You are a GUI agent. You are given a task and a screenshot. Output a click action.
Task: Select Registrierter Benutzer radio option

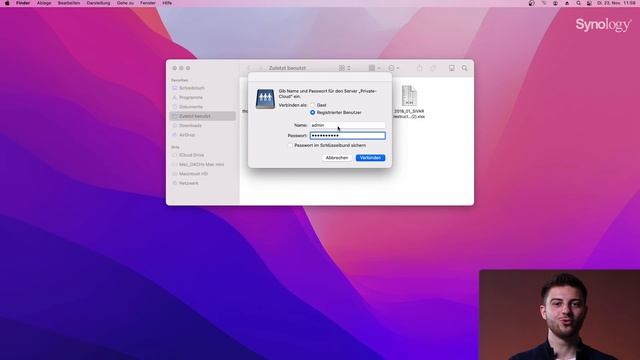click(313, 112)
